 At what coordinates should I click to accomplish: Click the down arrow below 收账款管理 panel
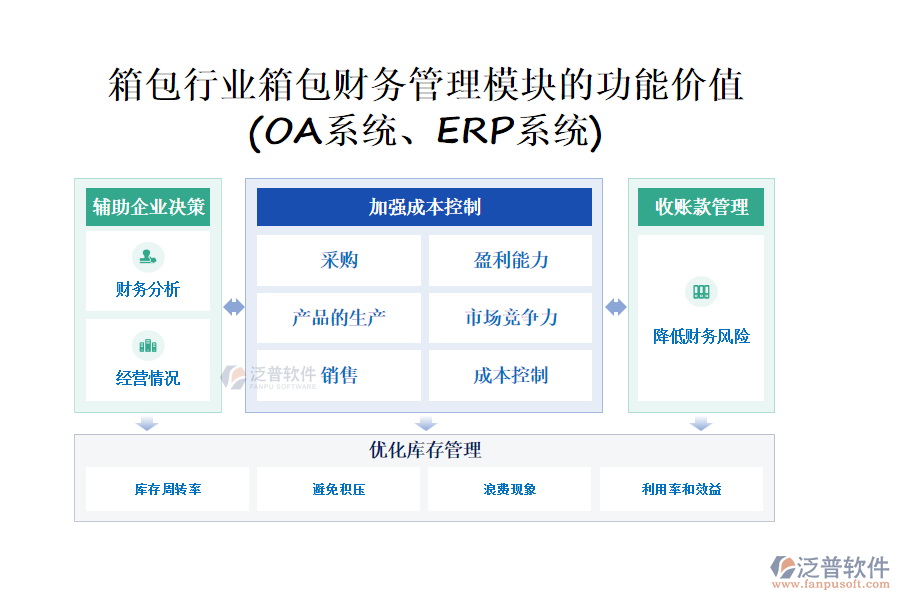701,424
